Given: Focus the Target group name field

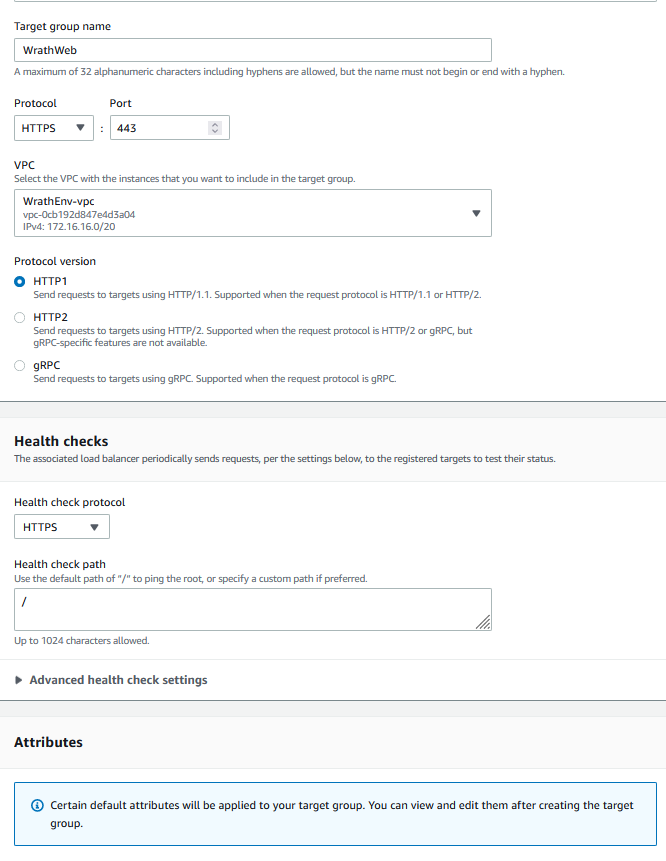Looking at the screenshot, I should 253,50.
